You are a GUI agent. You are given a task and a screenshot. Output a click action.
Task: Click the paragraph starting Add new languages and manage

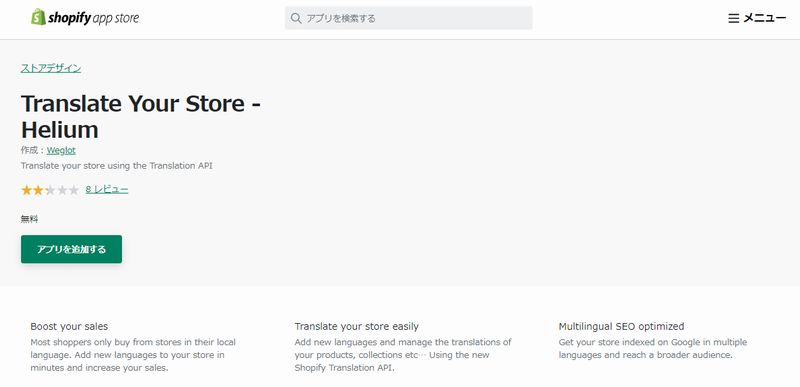click(x=403, y=355)
